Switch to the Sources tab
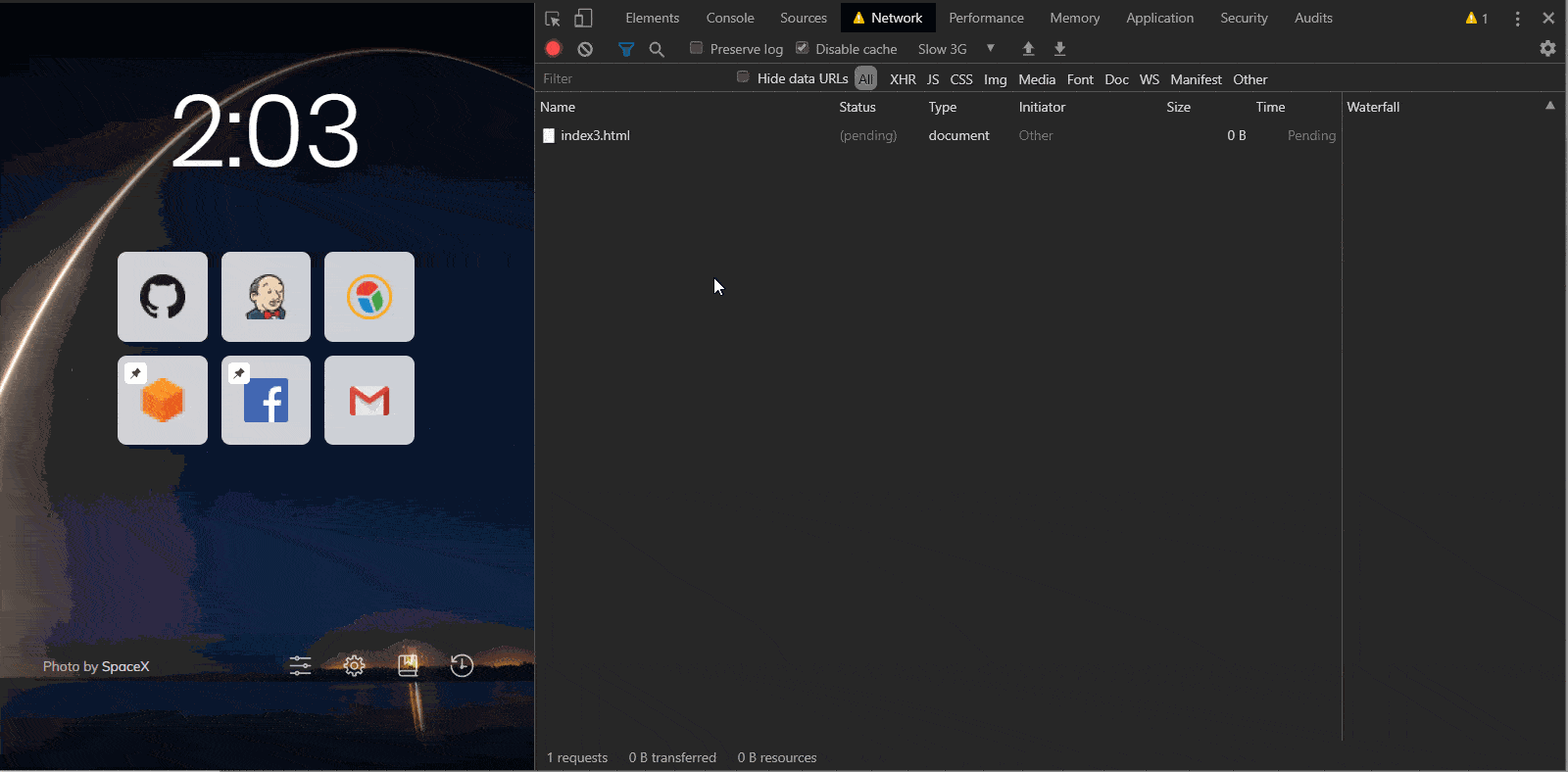 click(804, 18)
